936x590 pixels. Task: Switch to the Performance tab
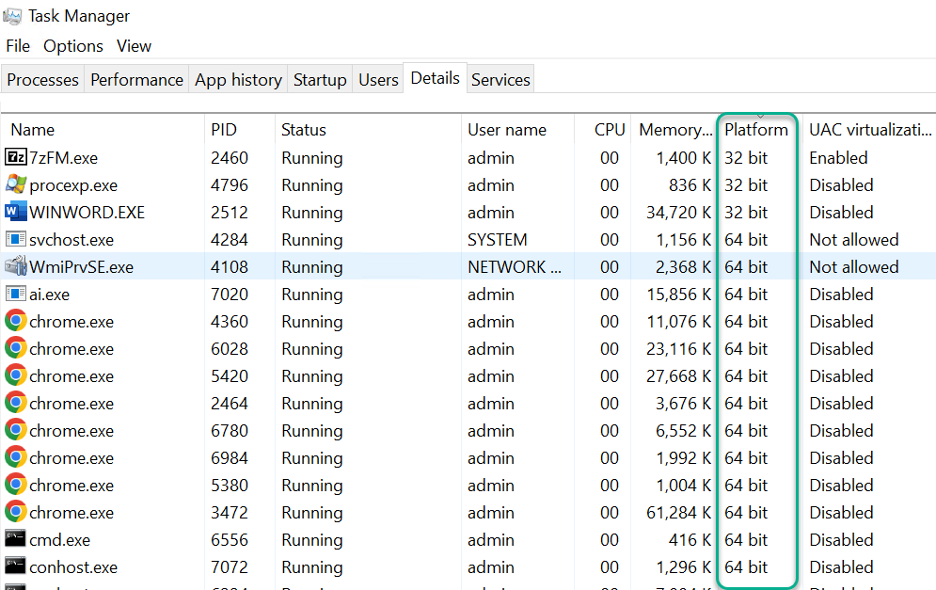coord(137,79)
